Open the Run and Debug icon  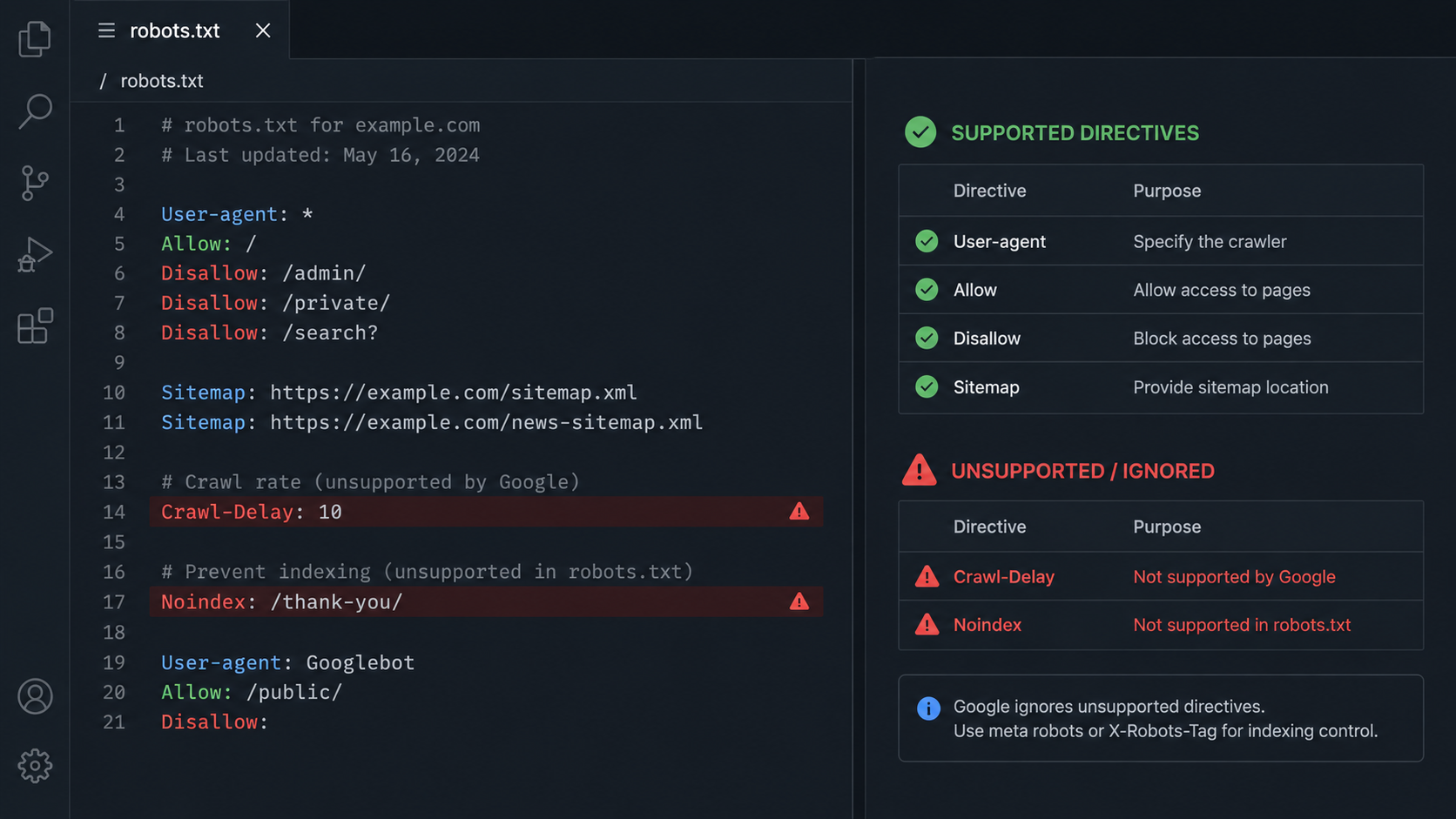[x=35, y=254]
